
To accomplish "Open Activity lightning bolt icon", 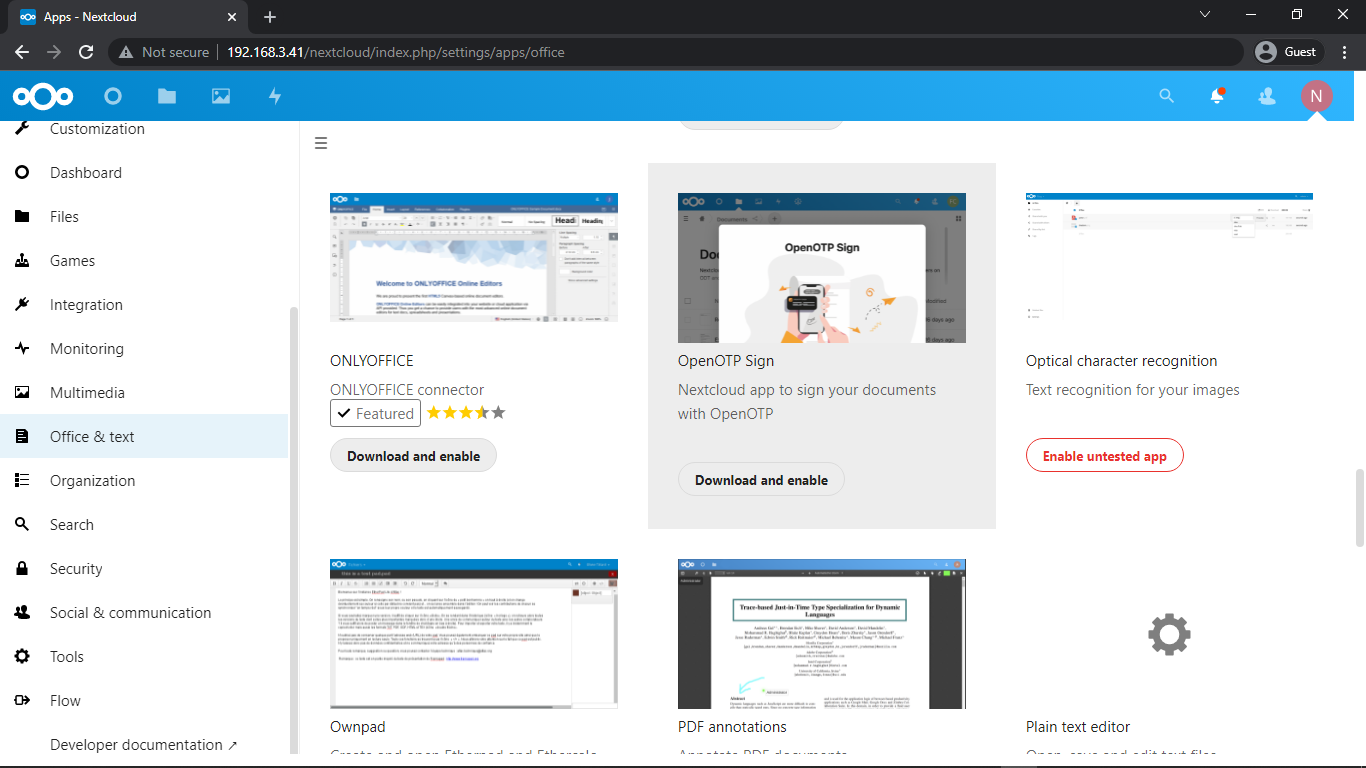I will coord(275,96).
